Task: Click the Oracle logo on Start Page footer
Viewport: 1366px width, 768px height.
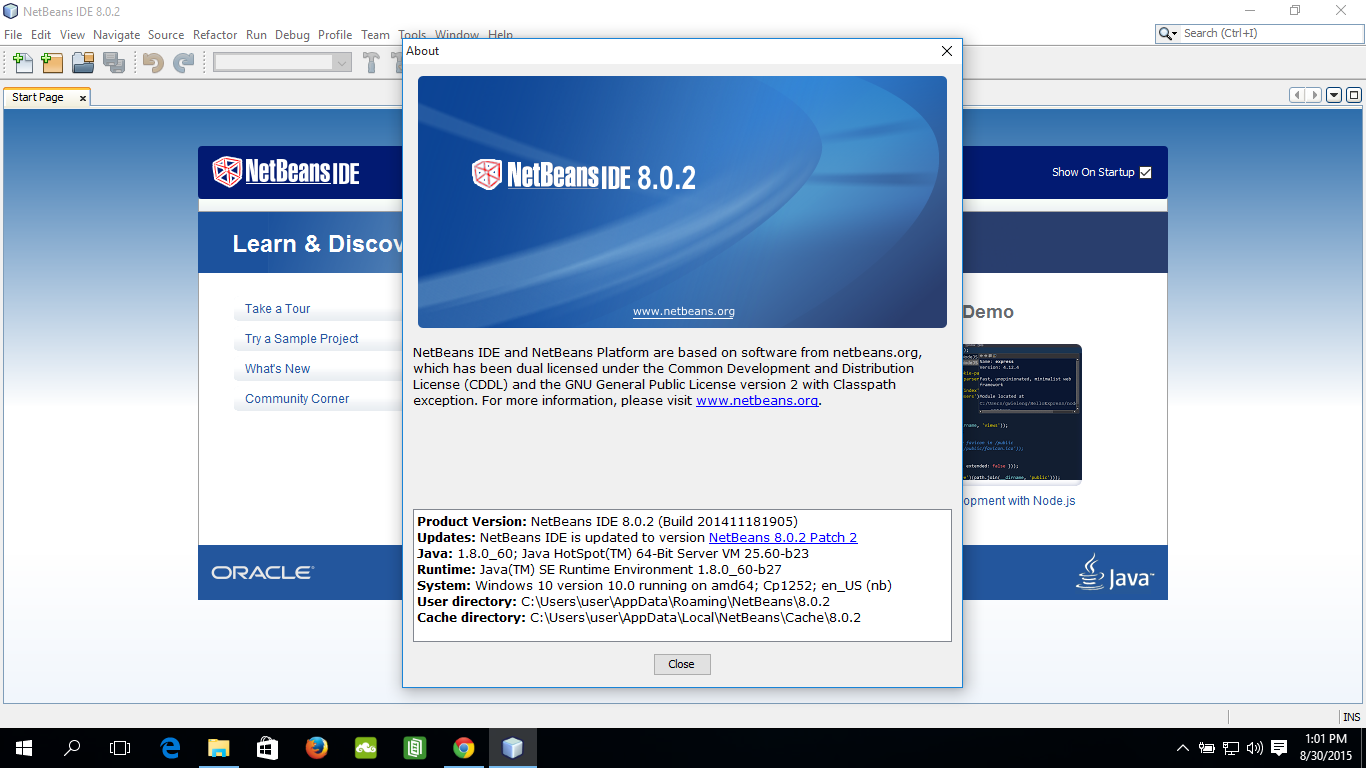Action: tap(262, 573)
